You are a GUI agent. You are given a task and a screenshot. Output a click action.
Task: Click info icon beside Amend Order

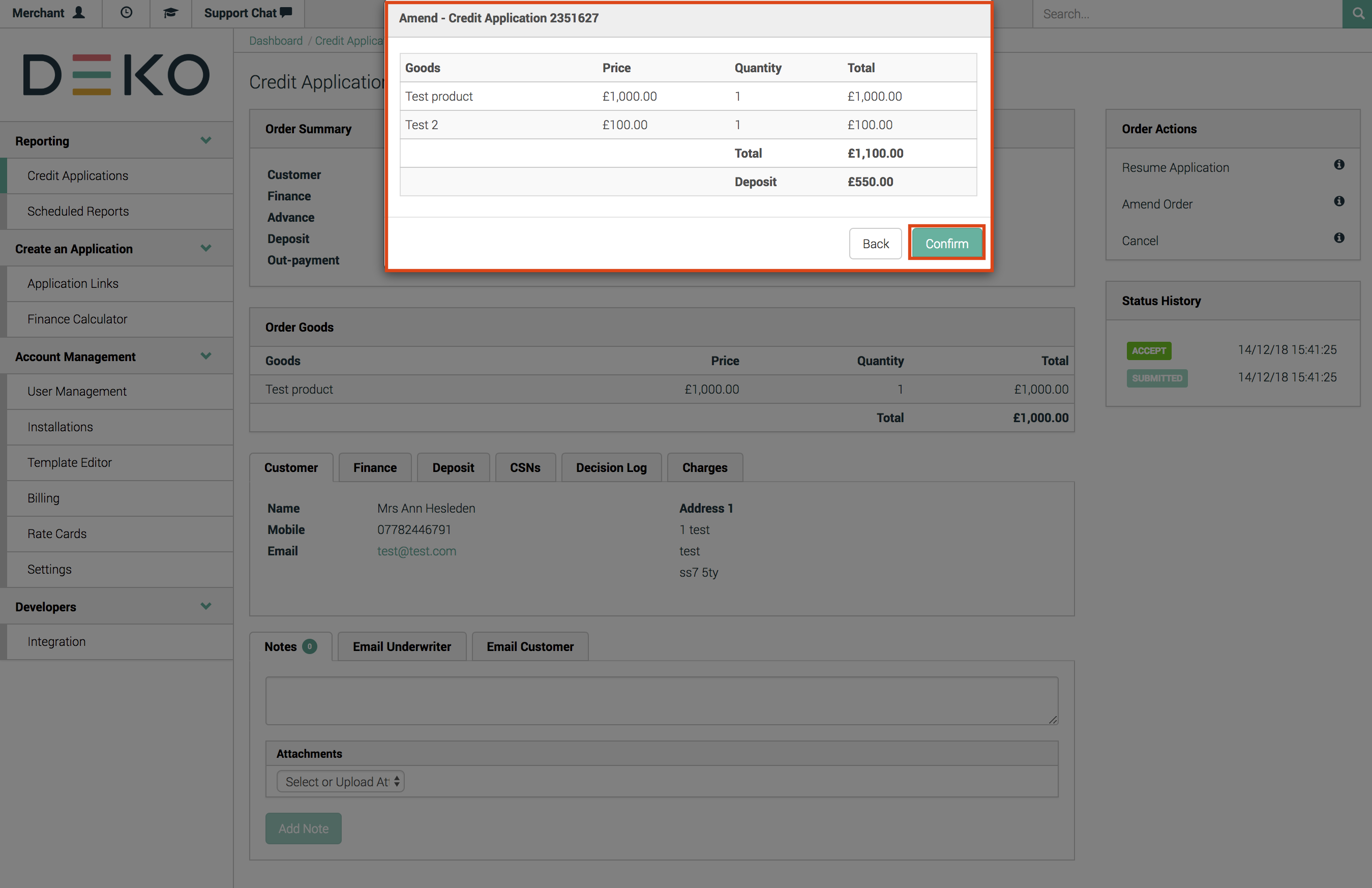pos(1338,201)
